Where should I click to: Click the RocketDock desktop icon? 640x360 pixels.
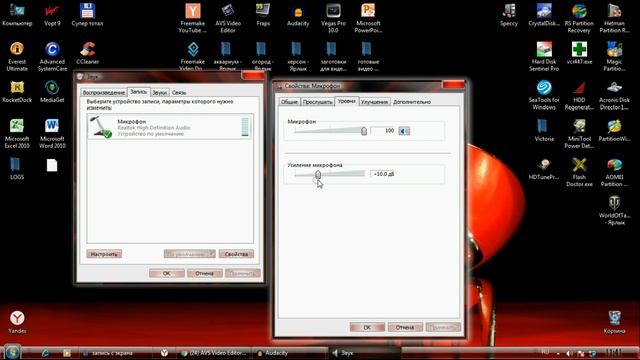[17, 91]
